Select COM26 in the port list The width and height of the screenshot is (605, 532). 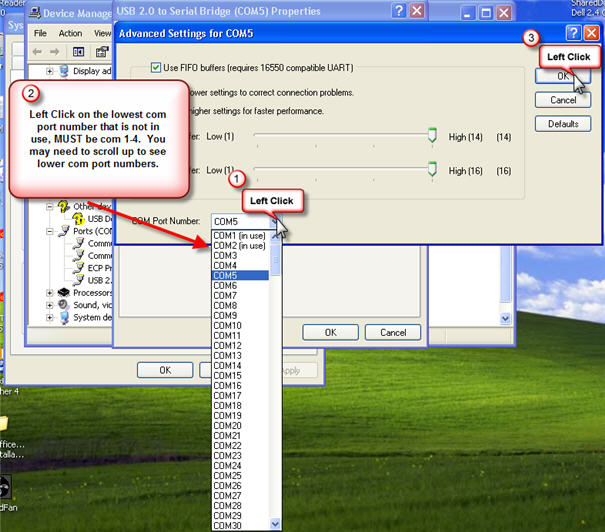coord(241,486)
